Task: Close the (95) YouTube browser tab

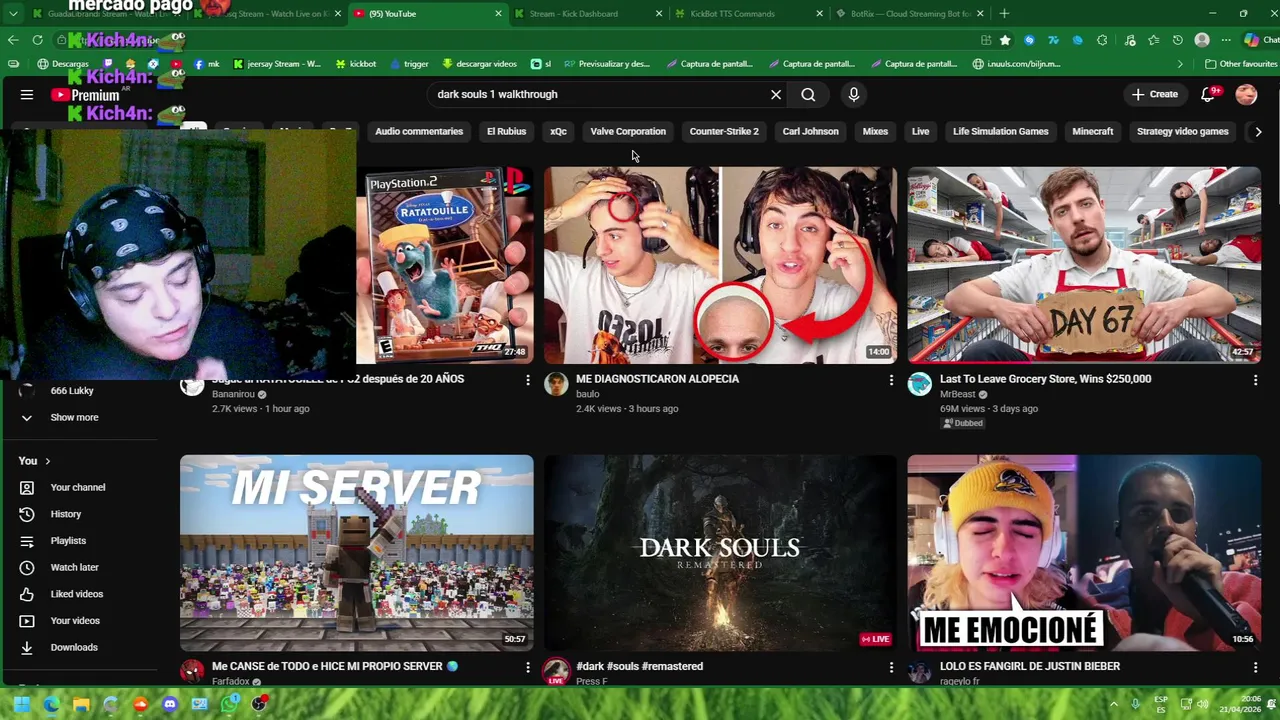Action: point(498,13)
